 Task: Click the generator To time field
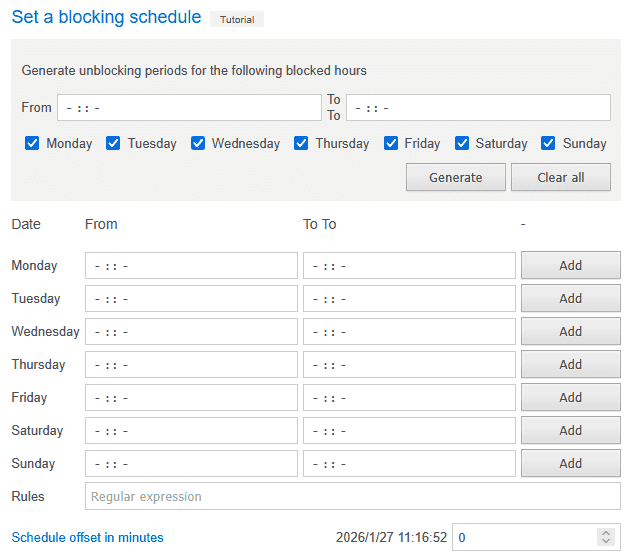[478, 107]
